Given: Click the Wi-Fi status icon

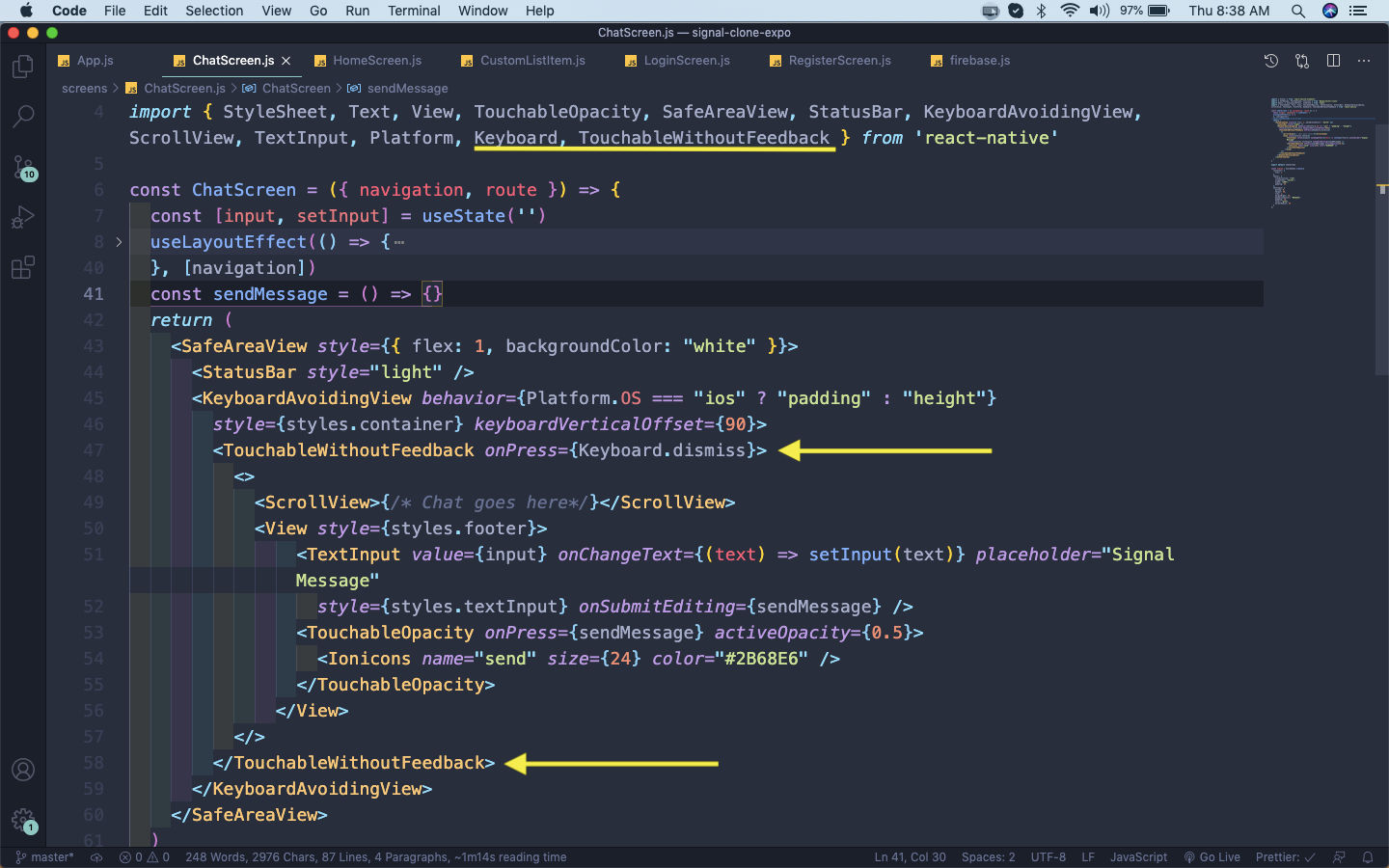Looking at the screenshot, I should (x=1070, y=11).
